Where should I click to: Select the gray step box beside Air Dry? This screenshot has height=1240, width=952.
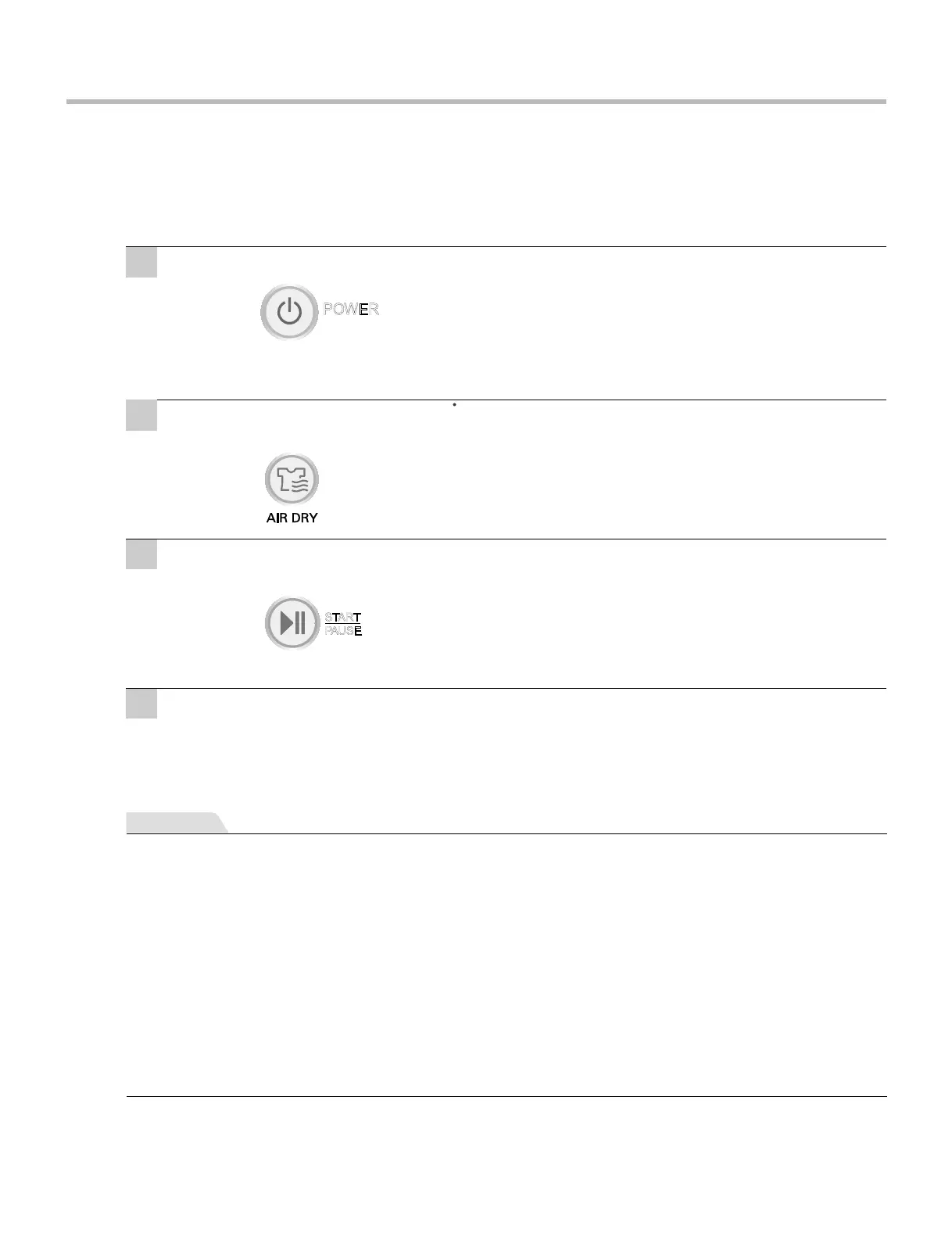[x=141, y=415]
